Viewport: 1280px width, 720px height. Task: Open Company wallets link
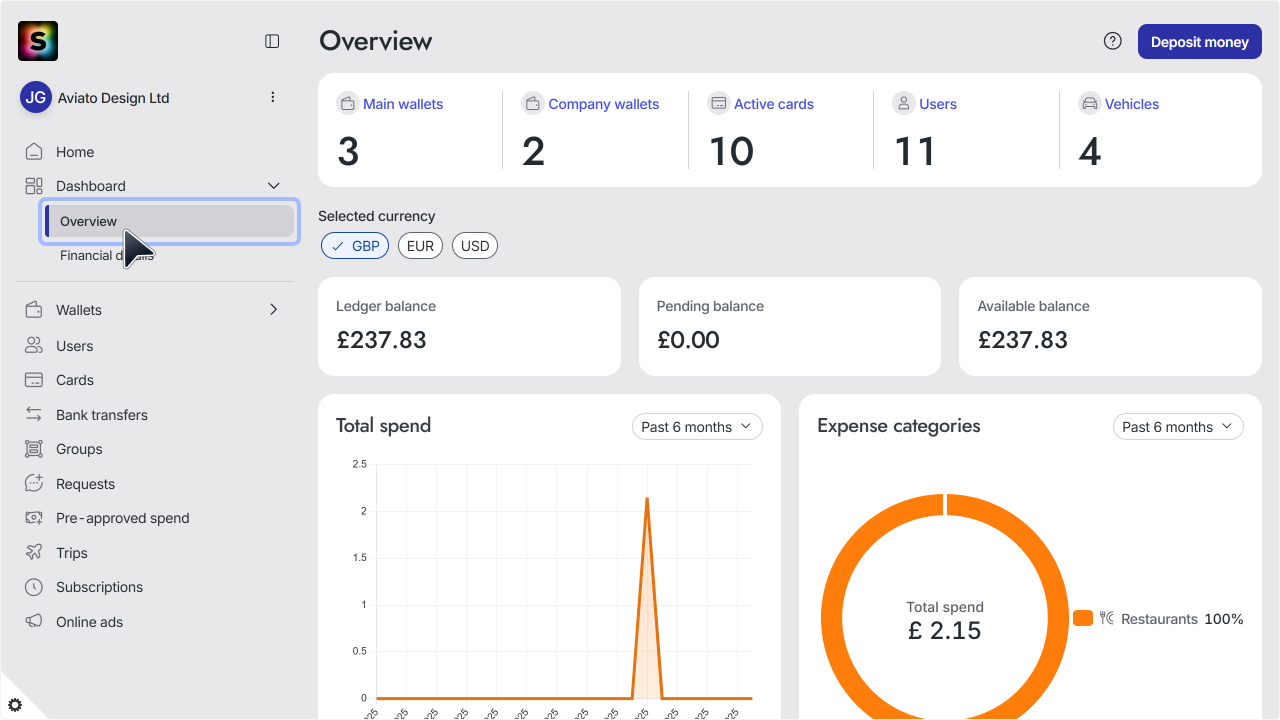click(604, 104)
